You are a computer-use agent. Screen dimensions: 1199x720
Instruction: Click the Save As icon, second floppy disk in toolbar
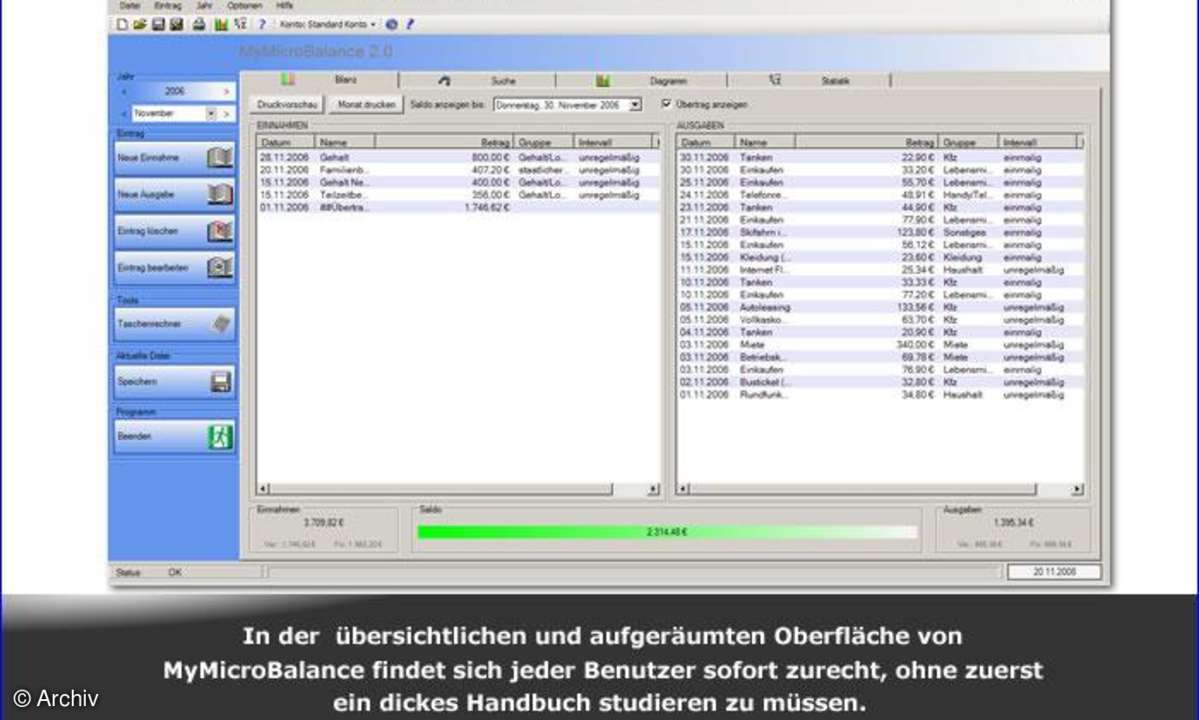(177, 24)
